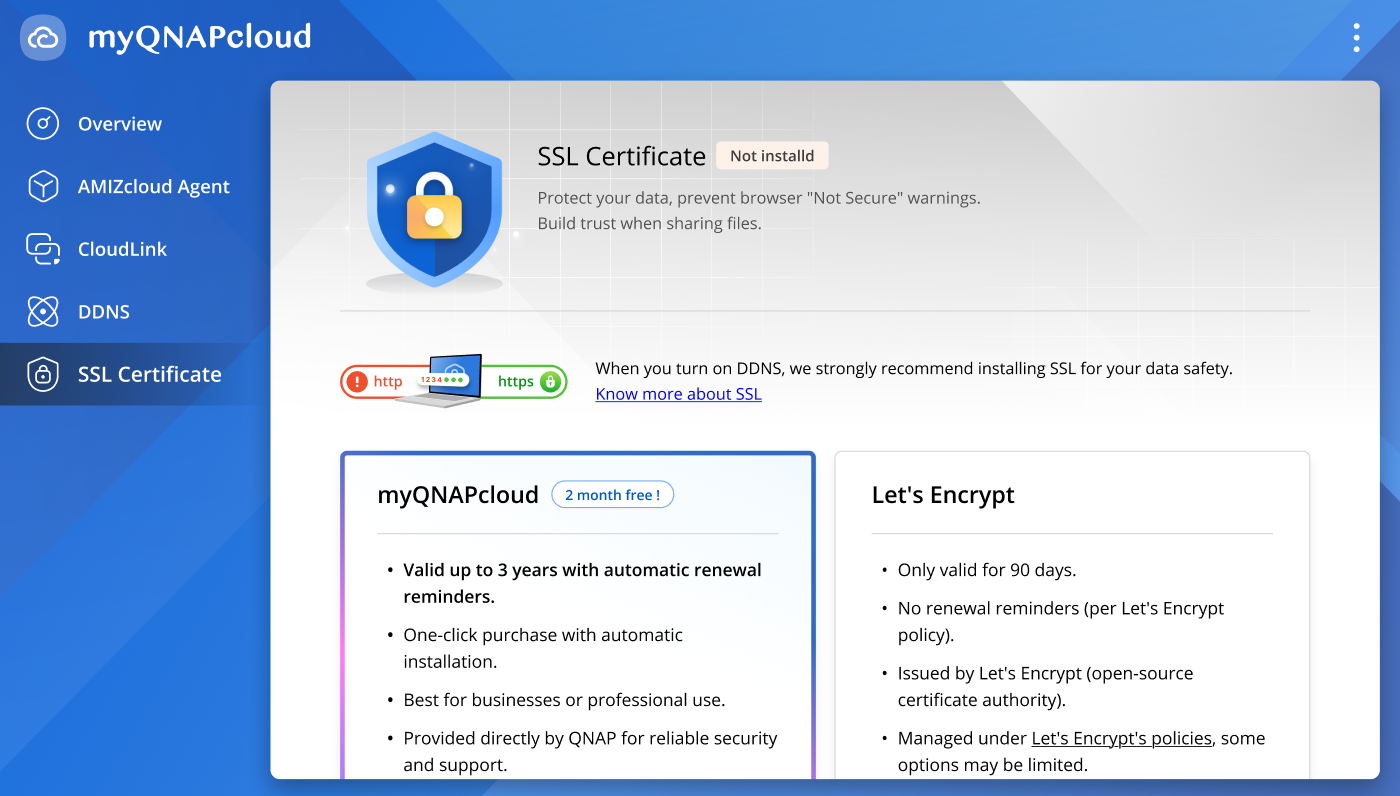Open the Let's Encrypt's policies link
This screenshot has width=1400, height=796.
[x=1121, y=739]
